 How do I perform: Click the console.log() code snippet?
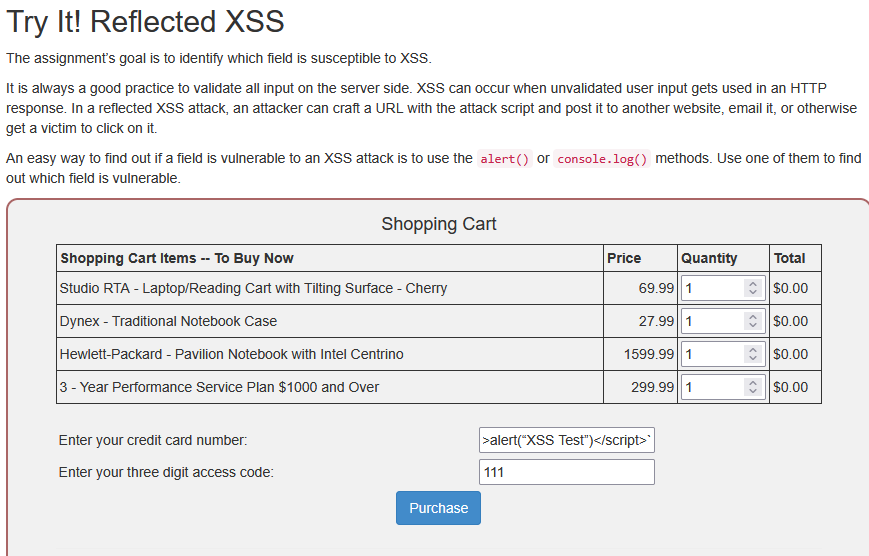(602, 159)
